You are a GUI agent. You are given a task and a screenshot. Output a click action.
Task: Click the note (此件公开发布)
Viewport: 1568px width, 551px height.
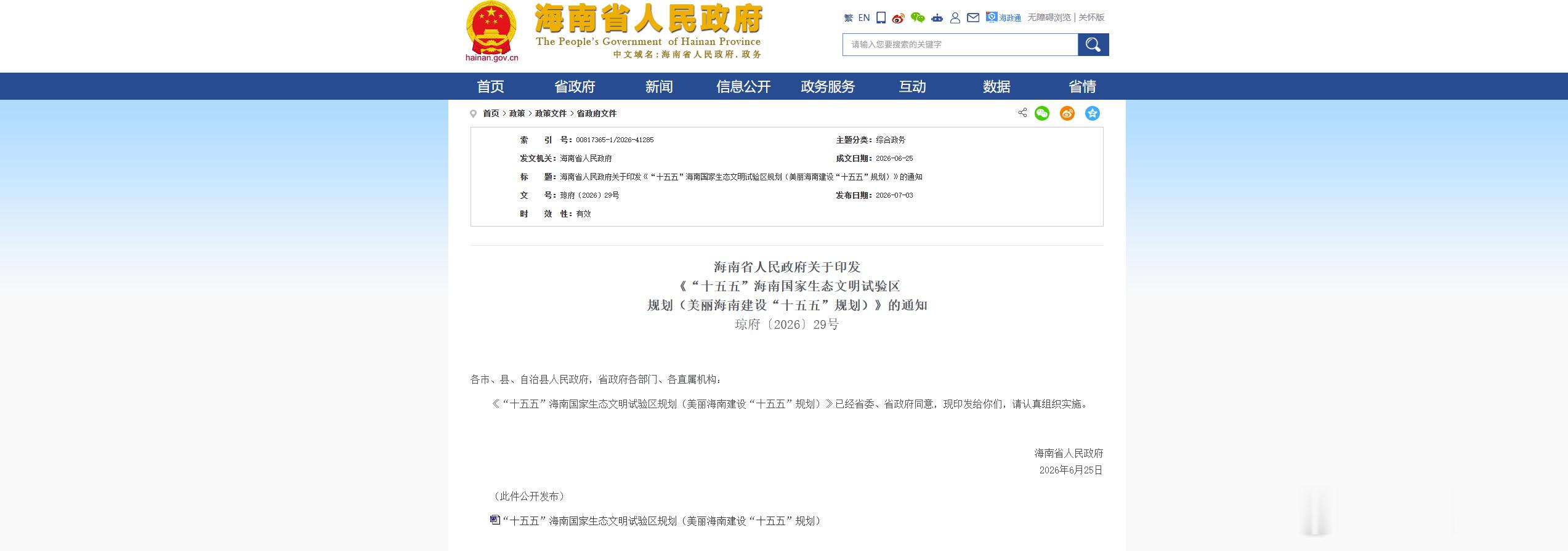528,496
